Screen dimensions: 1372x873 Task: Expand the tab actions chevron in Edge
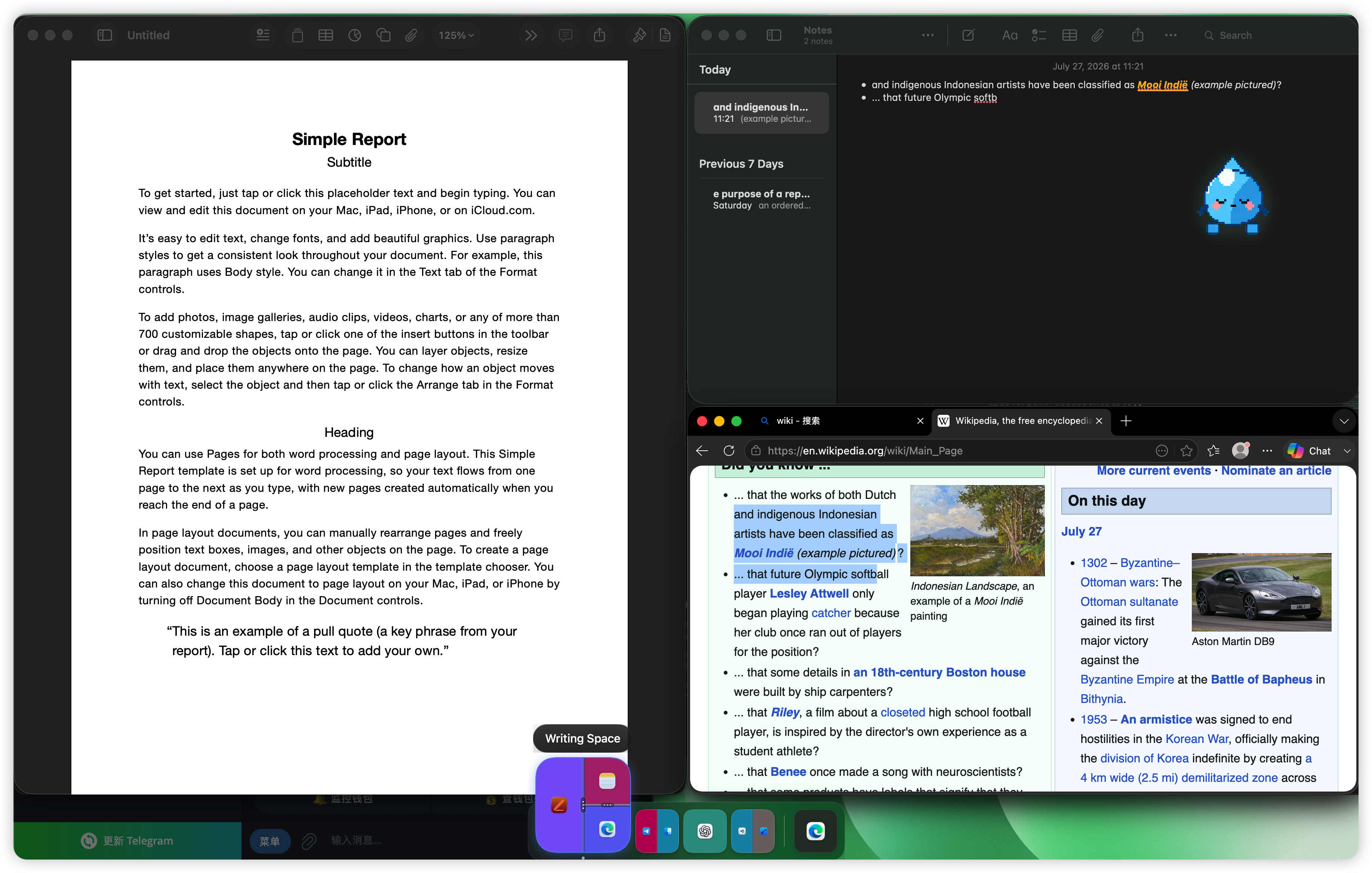pos(1344,421)
